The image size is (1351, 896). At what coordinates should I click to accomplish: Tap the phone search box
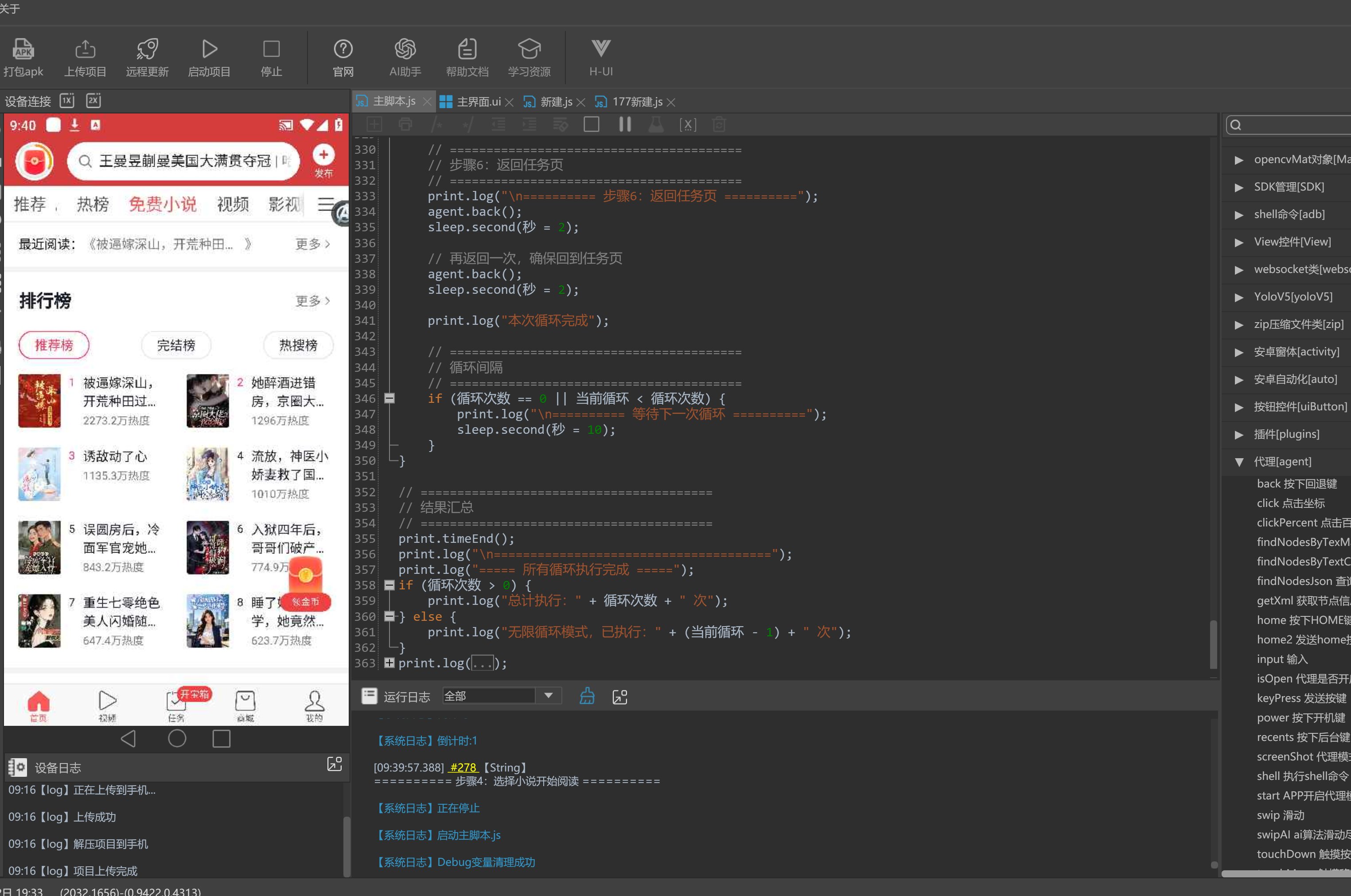(183, 160)
